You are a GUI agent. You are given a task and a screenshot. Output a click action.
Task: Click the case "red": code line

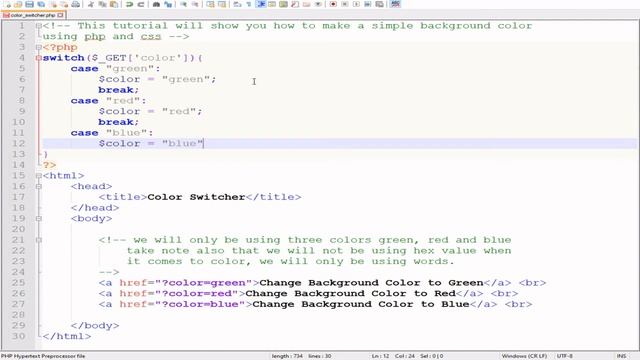pyautogui.click(x=108, y=101)
